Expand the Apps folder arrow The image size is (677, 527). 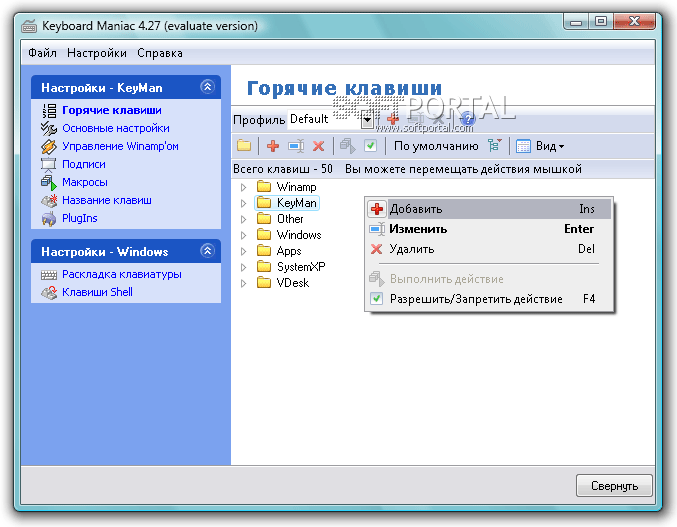click(x=244, y=251)
